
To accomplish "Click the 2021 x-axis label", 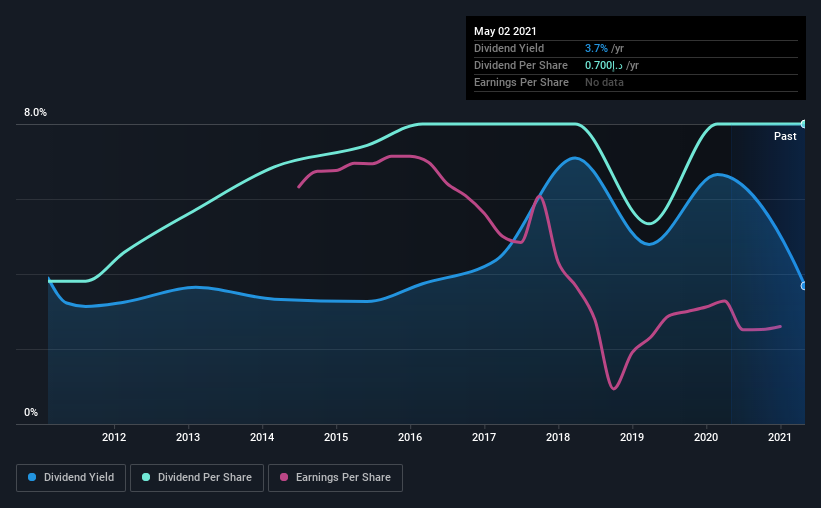I will click(780, 437).
